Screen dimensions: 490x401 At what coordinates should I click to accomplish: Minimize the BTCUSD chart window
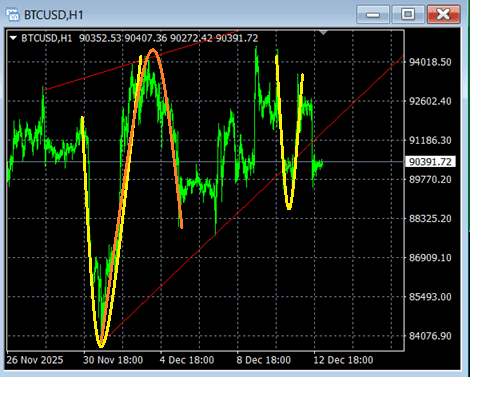[373, 14]
